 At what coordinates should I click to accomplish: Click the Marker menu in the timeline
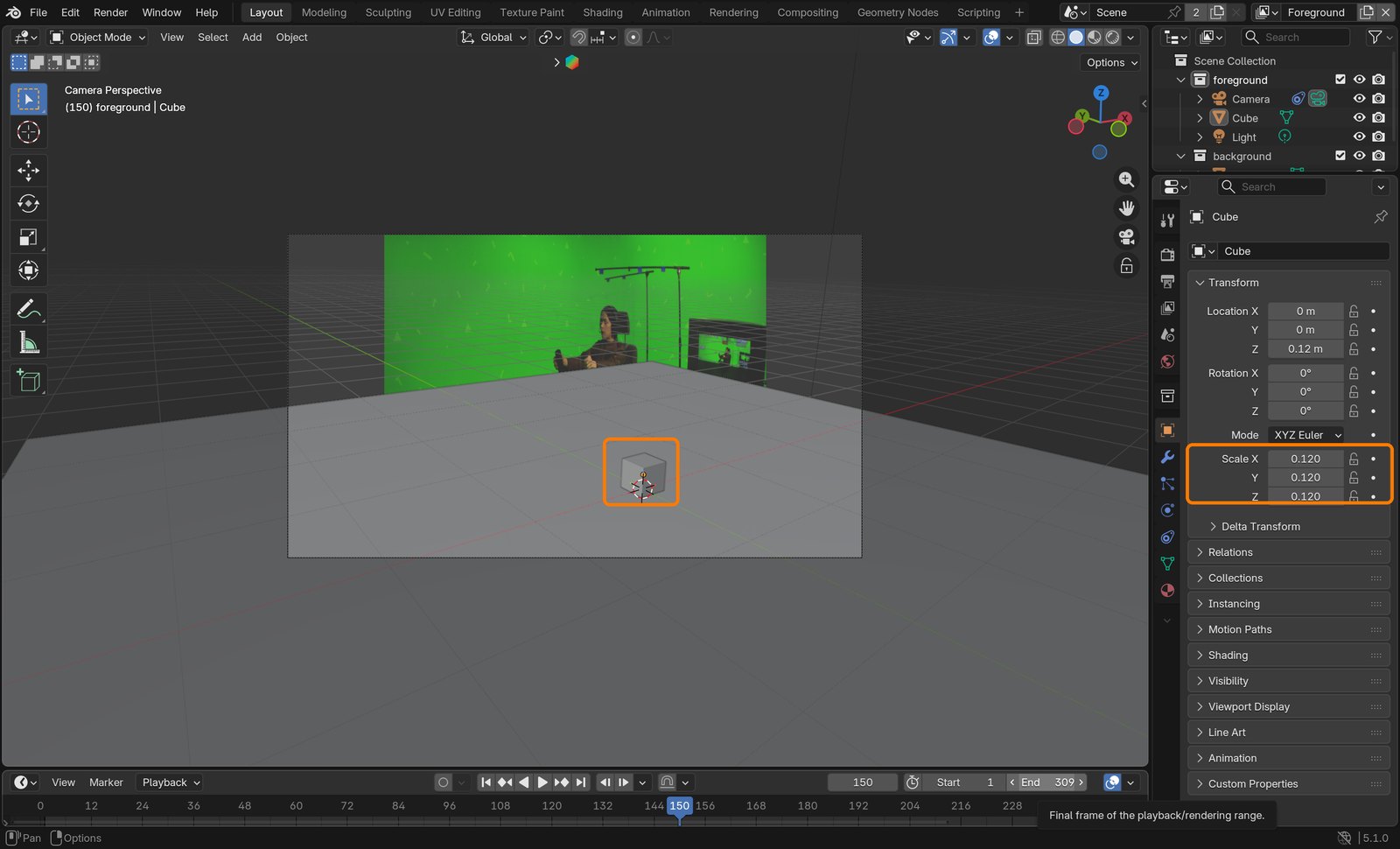(106, 782)
